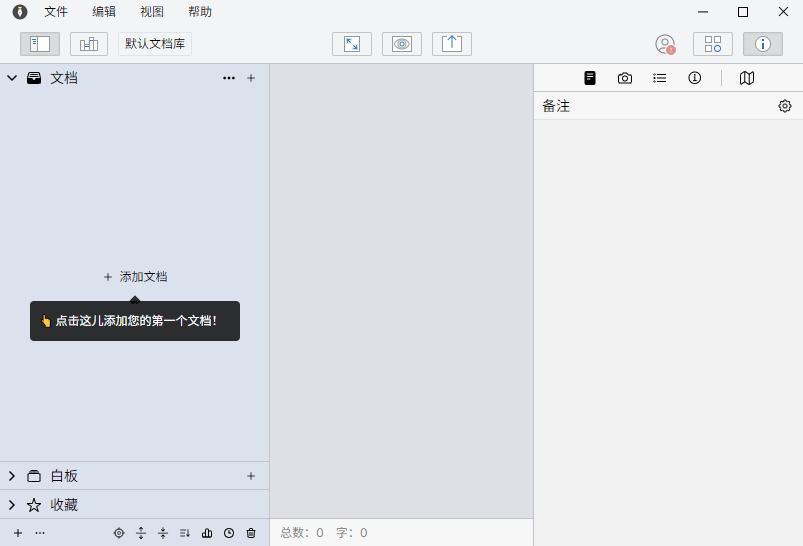
Task: Open the trash bin icon
Action: (x=251, y=533)
